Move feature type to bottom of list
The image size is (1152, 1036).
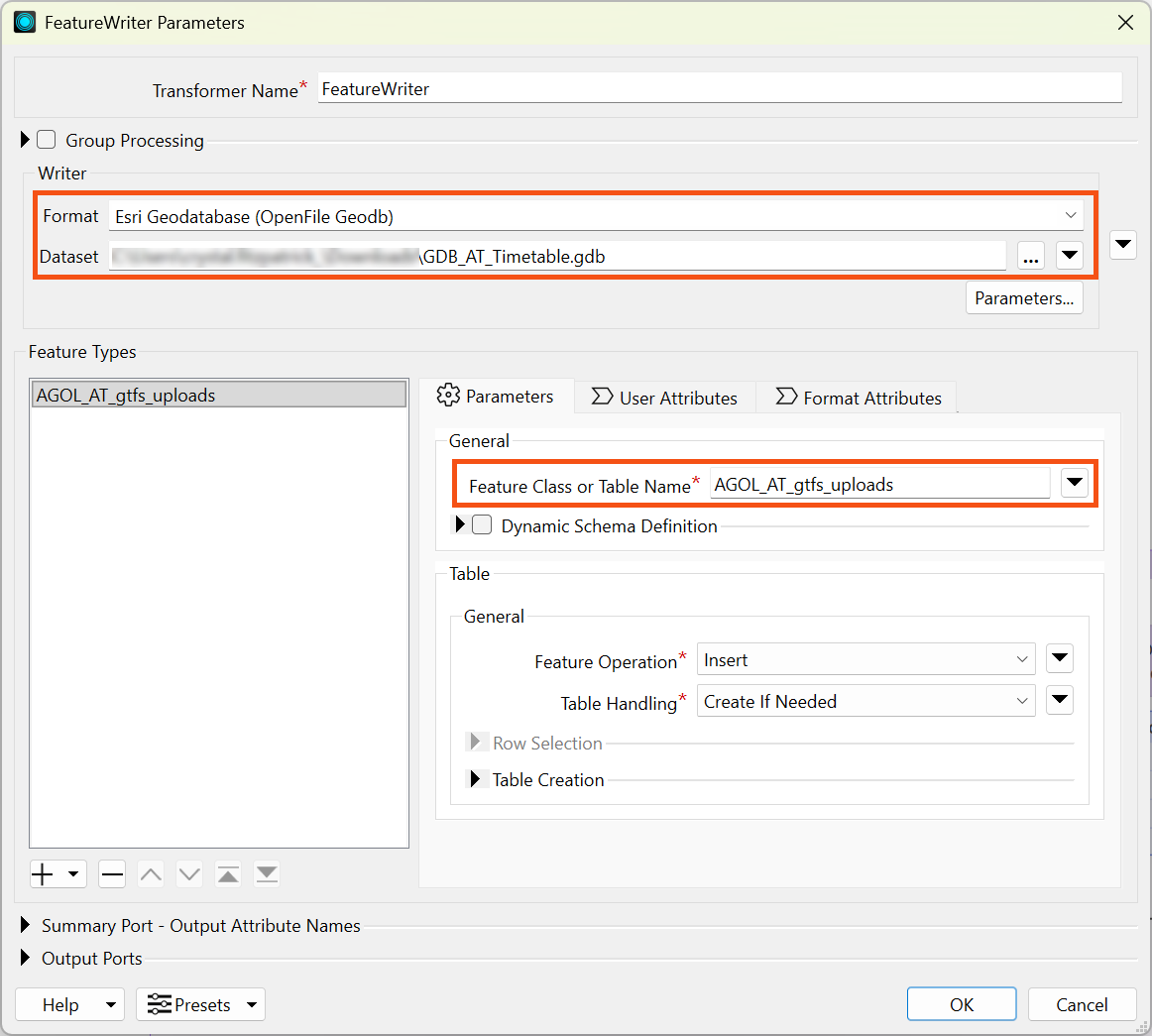[x=267, y=874]
